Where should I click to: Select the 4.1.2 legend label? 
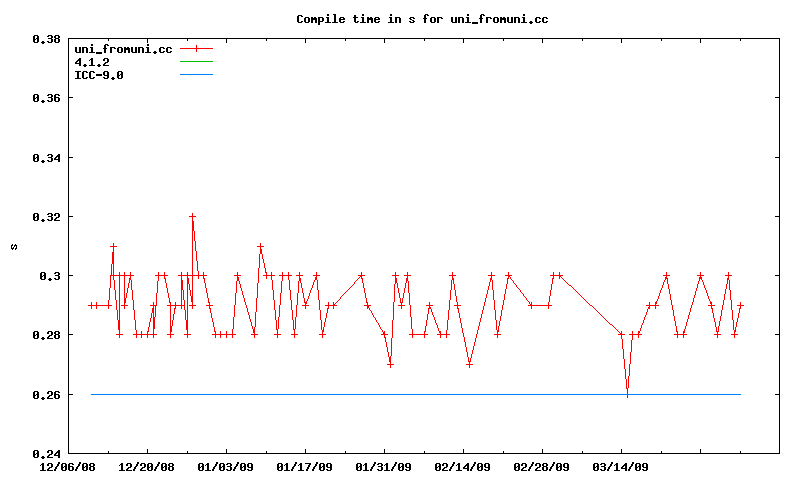pos(92,62)
